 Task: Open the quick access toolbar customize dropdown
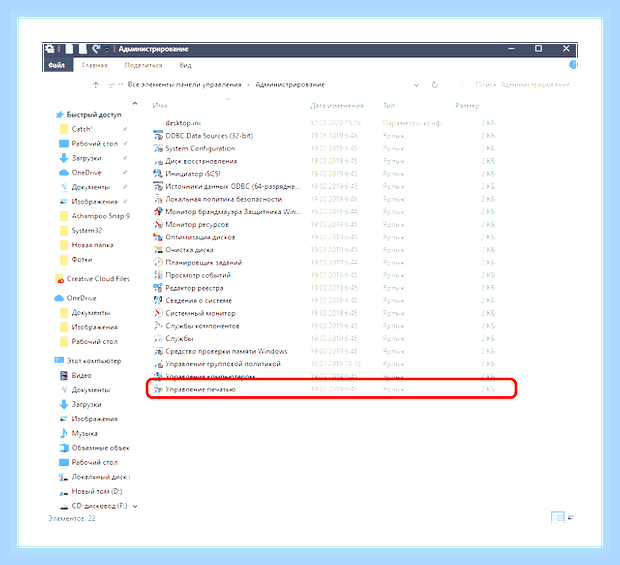[107, 49]
